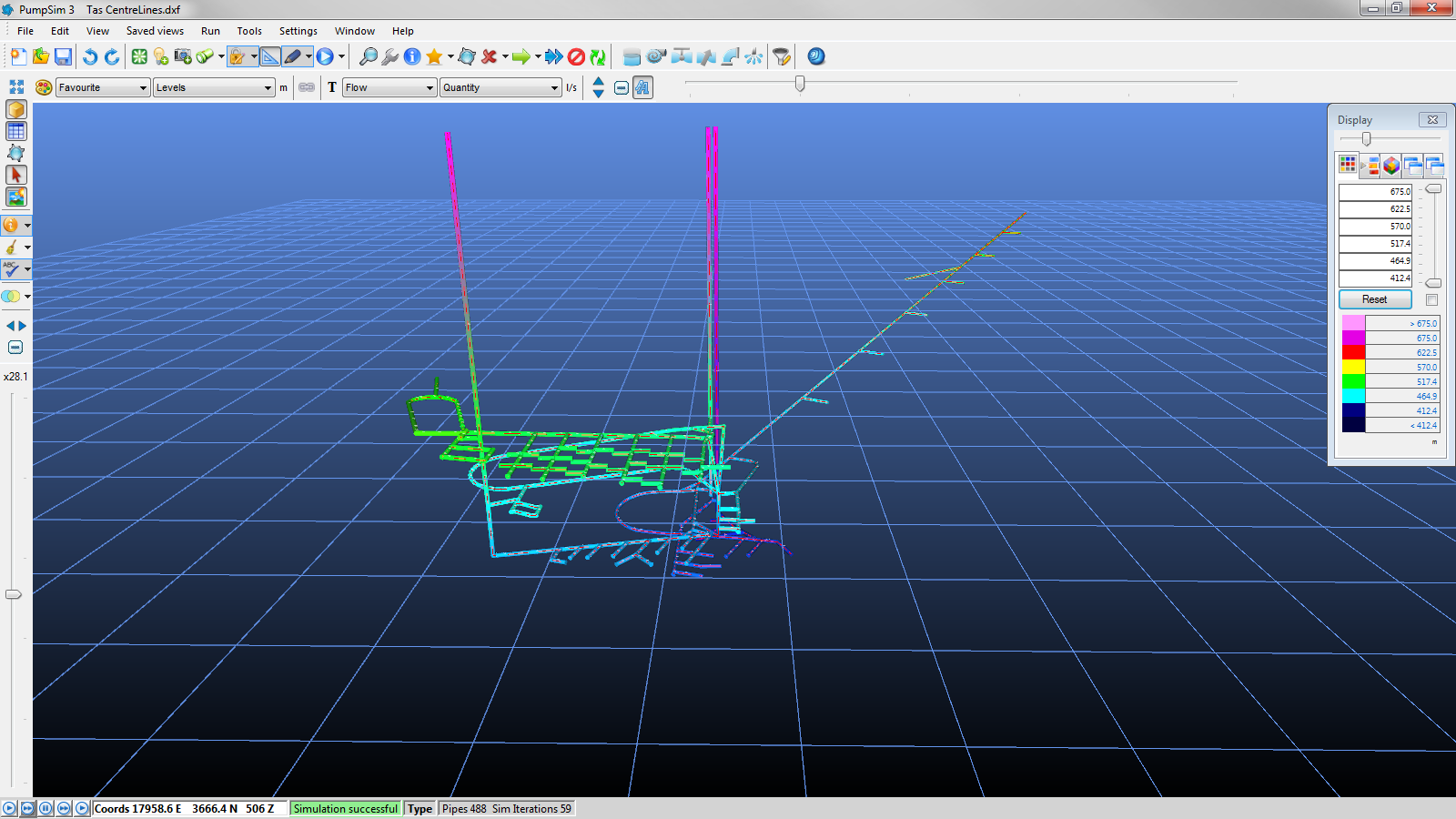1456x819 pixels.
Task: Open the Quantity dropdown
Action: coord(500,87)
